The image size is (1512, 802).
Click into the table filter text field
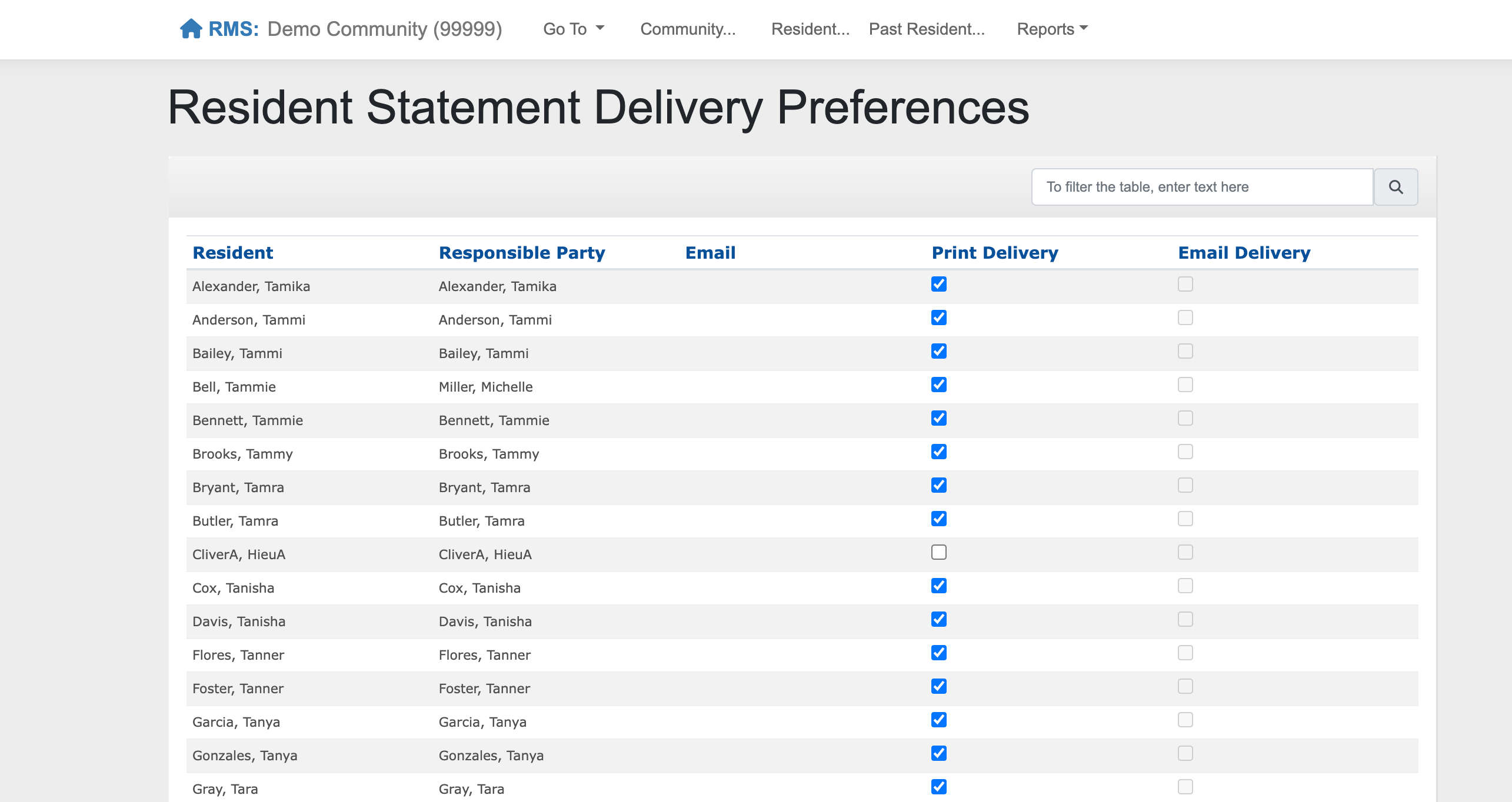tap(1202, 187)
